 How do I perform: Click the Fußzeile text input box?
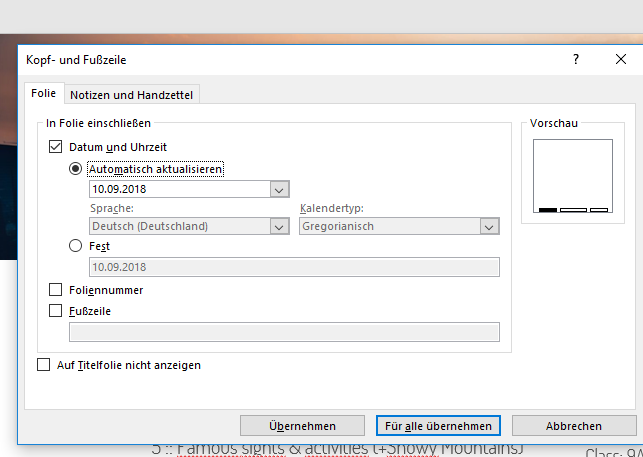point(283,332)
